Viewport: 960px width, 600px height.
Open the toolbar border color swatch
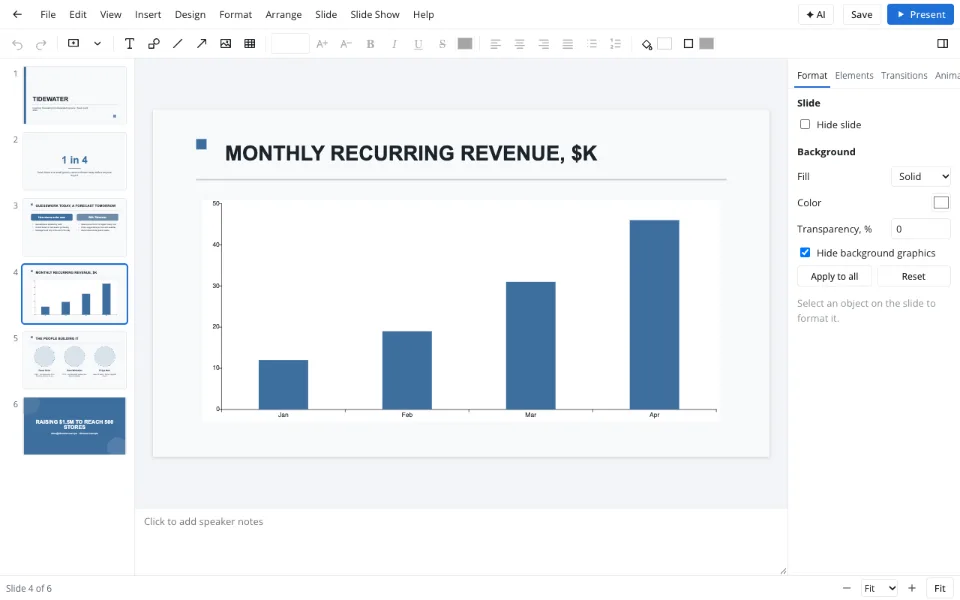707,43
